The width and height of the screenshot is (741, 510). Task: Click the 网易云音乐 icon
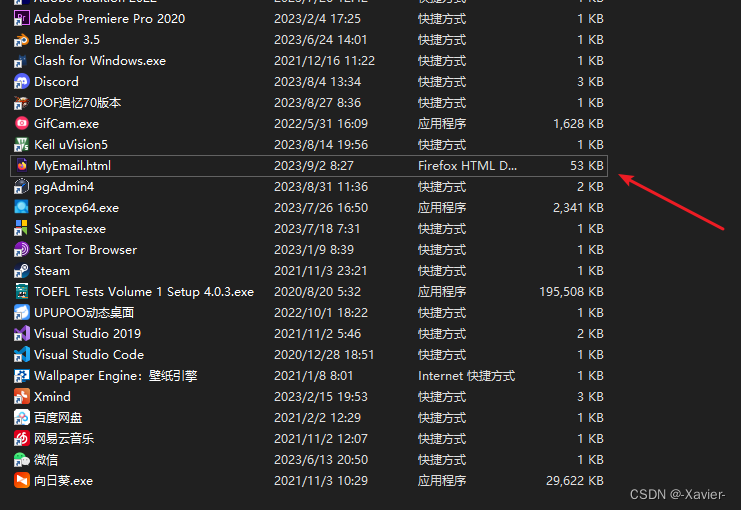pos(21,439)
